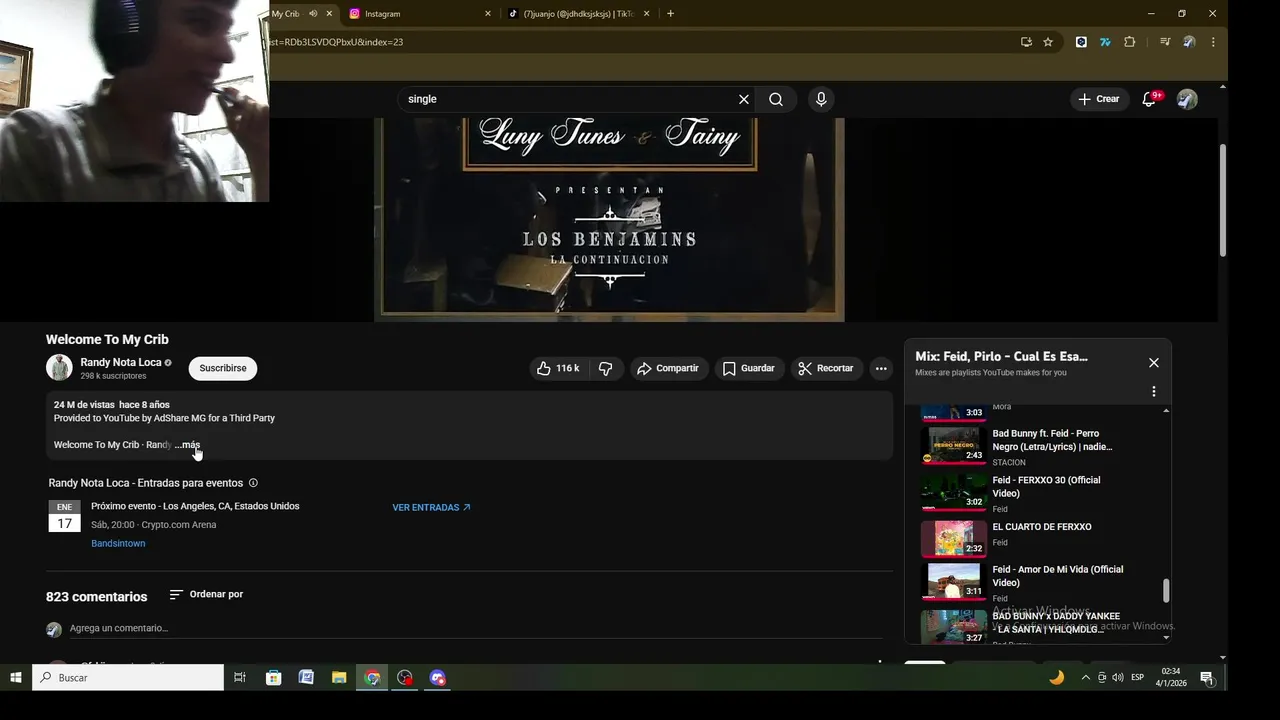Open media controls icon in Chrome toolbar
Image resolution: width=1280 pixels, height=720 pixels.
pos(1165,42)
